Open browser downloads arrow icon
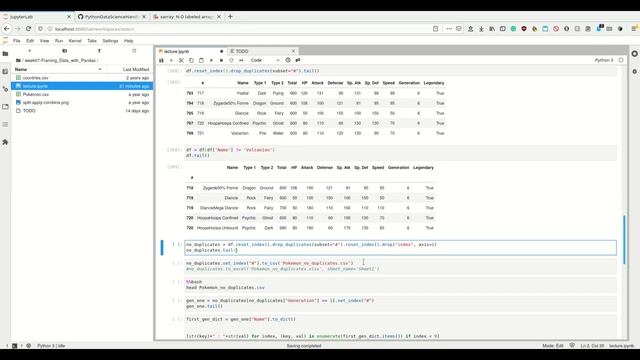The image size is (640, 360). [481, 29]
